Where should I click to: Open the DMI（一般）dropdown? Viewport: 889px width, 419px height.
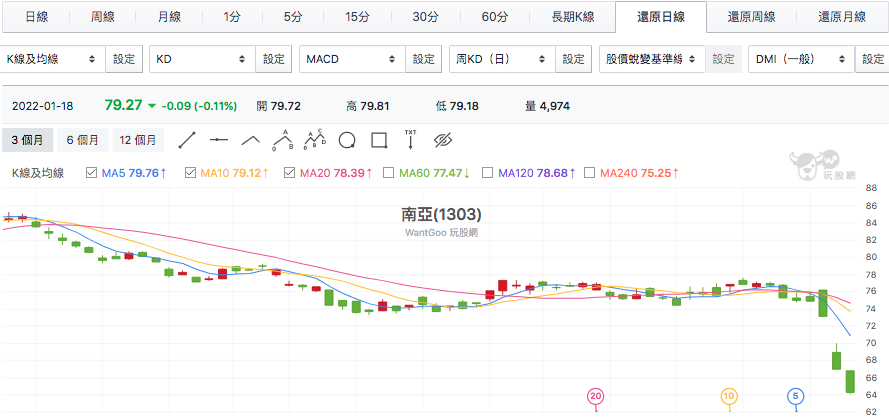802,59
